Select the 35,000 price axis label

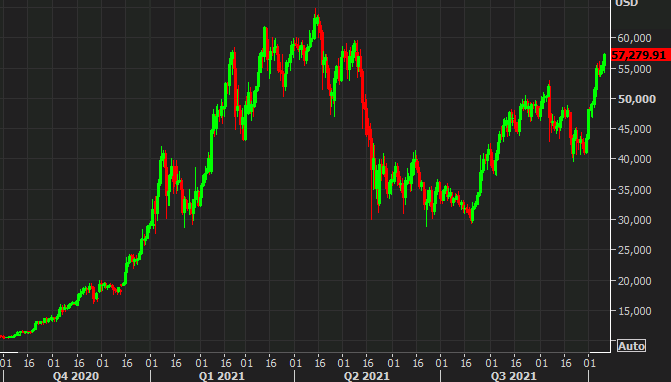634,190
